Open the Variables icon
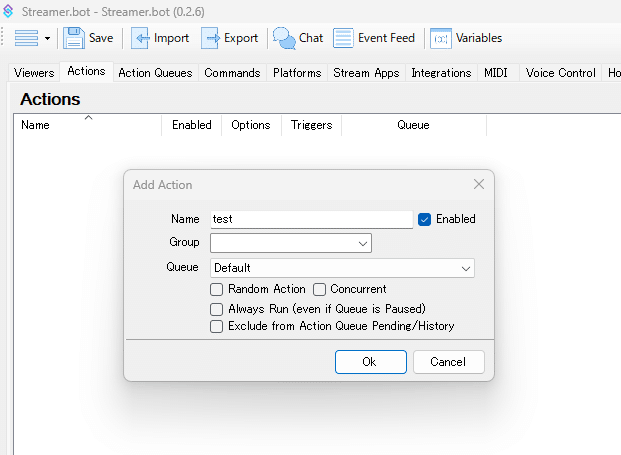The width and height of the screenshot is (621, 455). click(441, 38)
